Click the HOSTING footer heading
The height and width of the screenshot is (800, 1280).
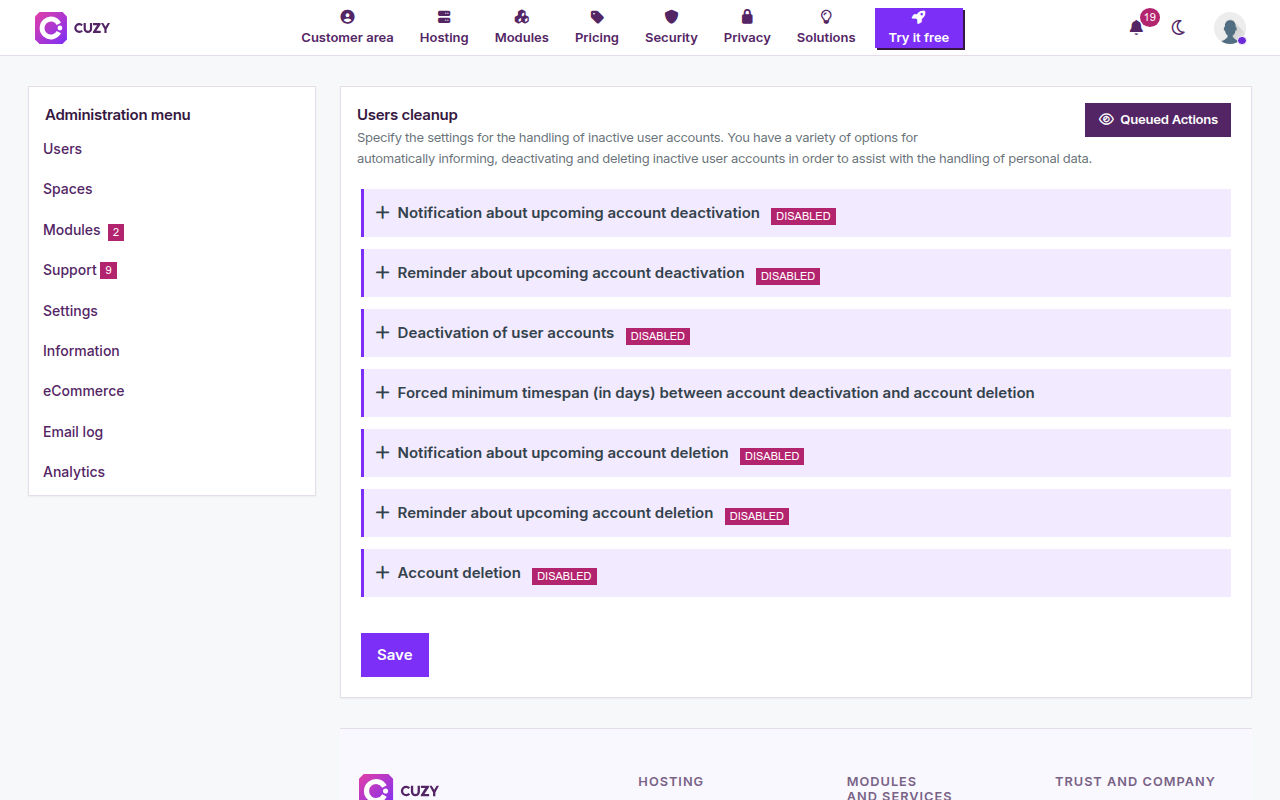coord(671,782)
